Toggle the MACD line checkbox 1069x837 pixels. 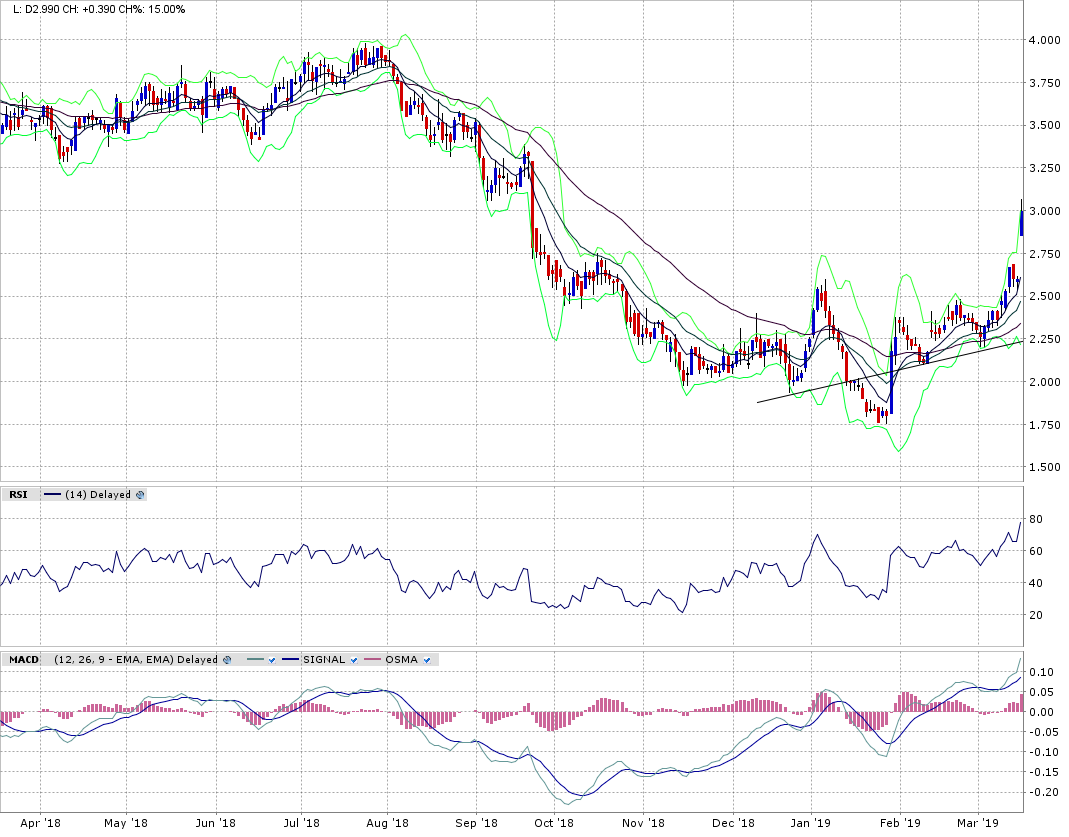click(271, 659)
